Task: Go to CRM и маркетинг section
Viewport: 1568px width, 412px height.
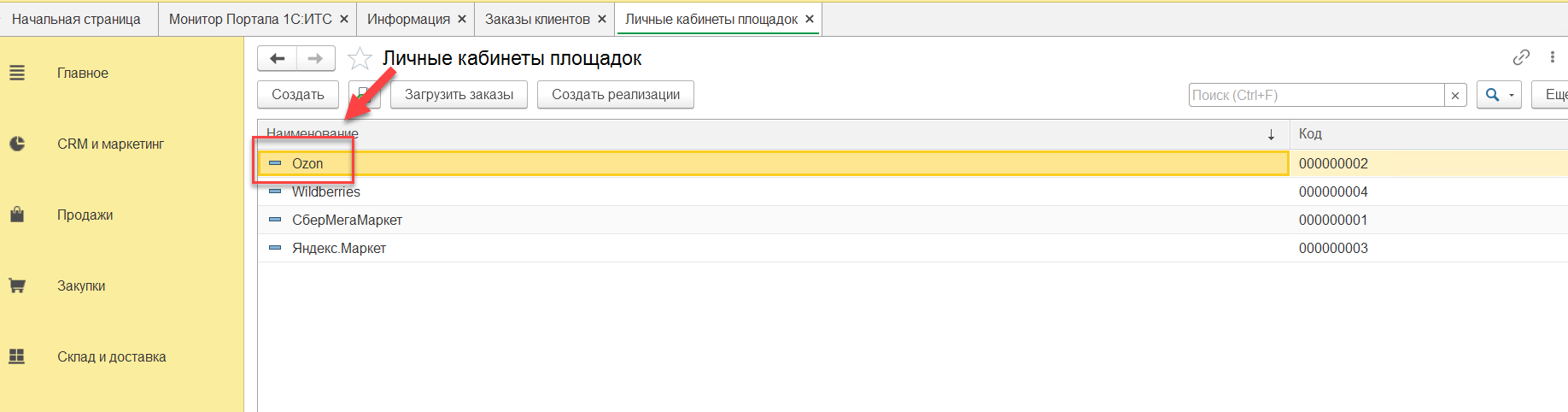Action: click(x=110, y=144)
